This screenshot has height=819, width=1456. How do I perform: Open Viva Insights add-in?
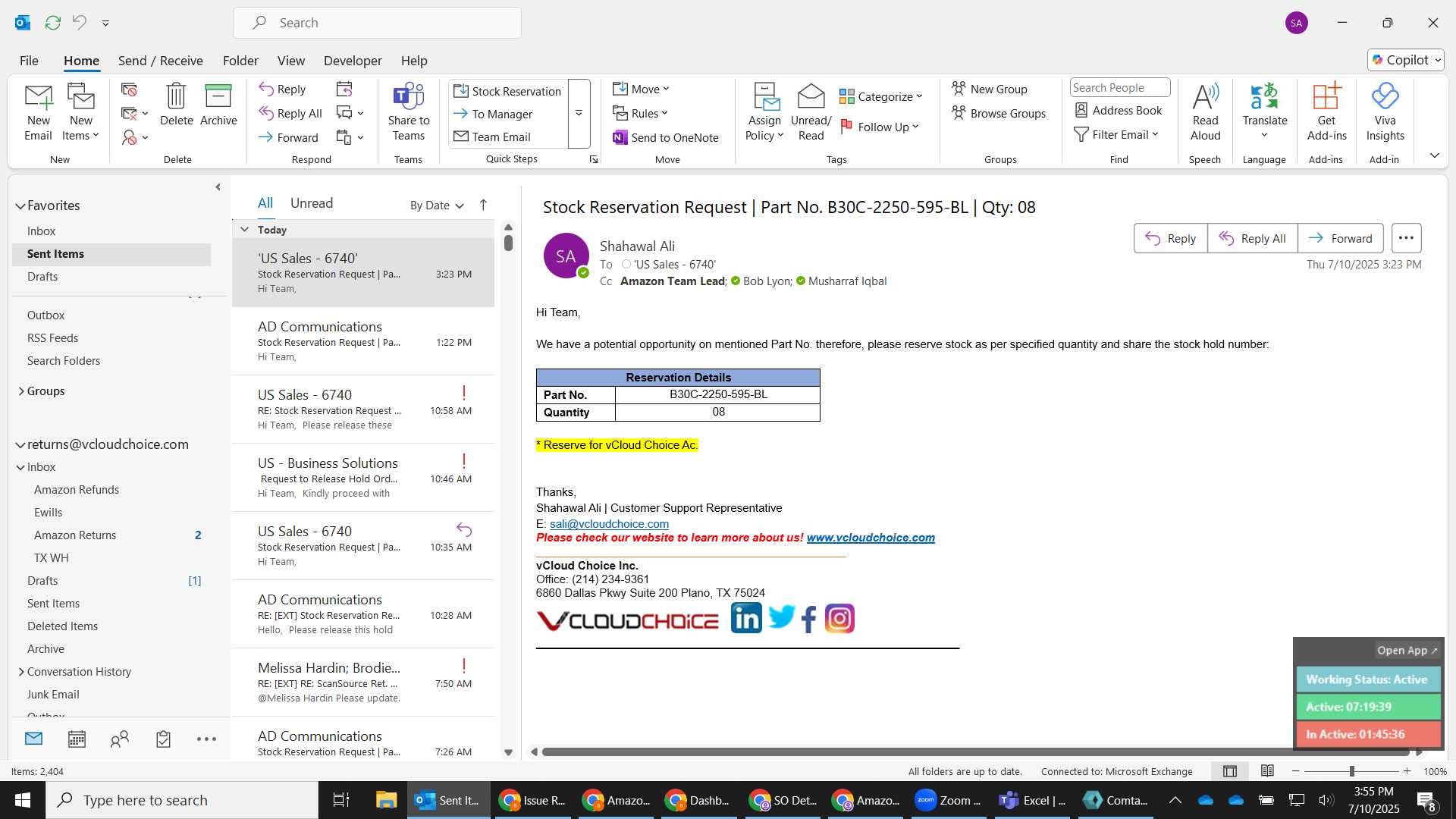[x=1385, y=112]
